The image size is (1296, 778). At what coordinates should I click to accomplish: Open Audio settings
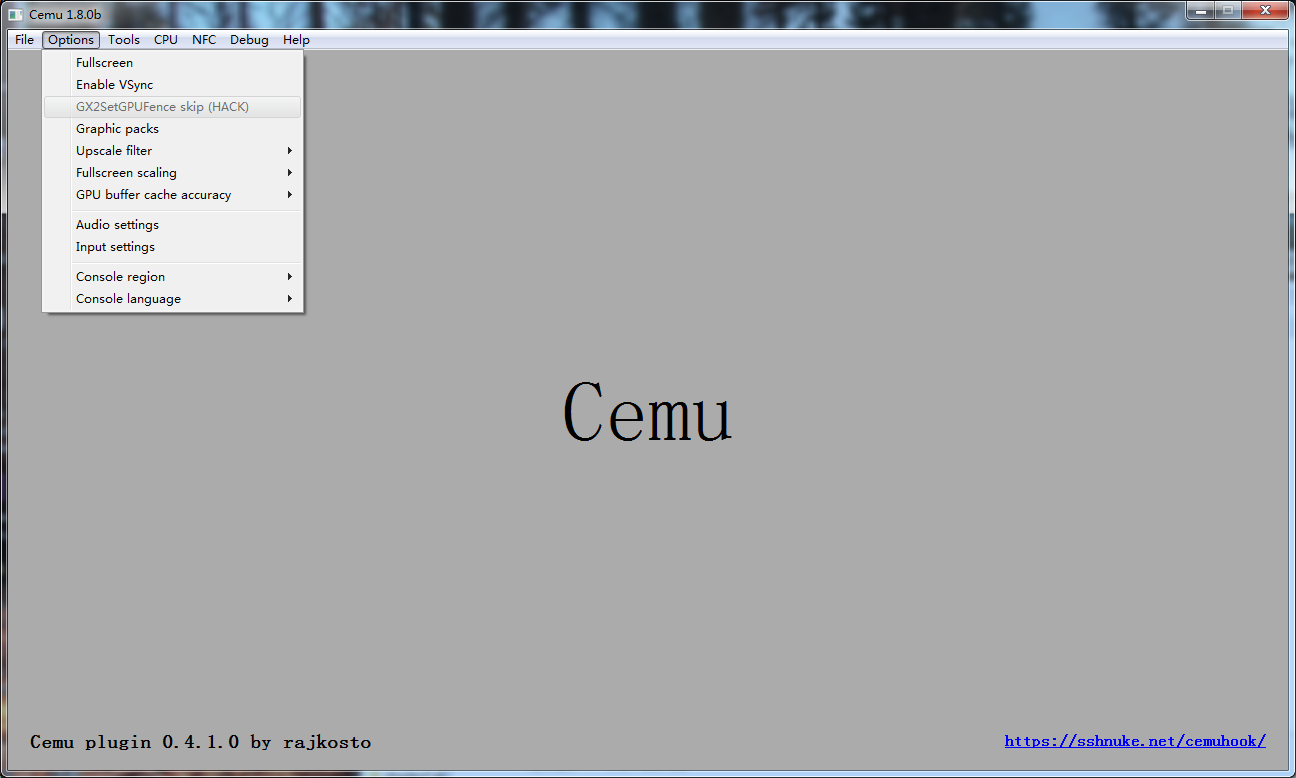(172, 225)
